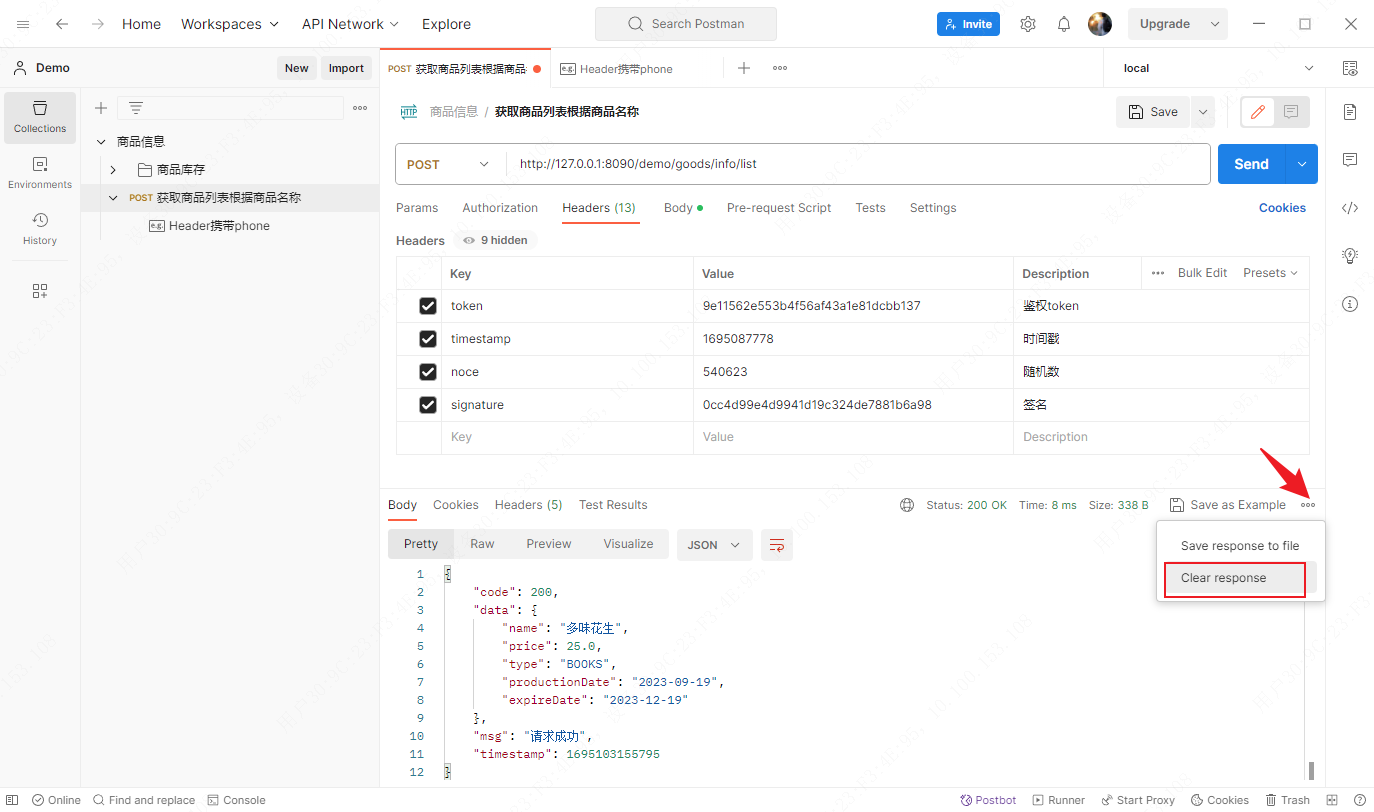The image size is (1374, 812).
Task: Open the Collections sidebar panel
Action: 40,117
